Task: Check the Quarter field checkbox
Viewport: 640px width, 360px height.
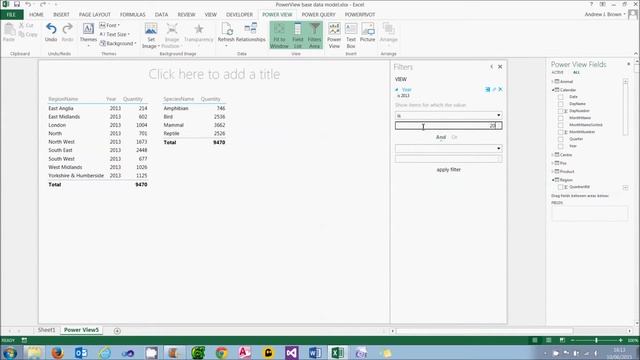Action: pos(560,139)
